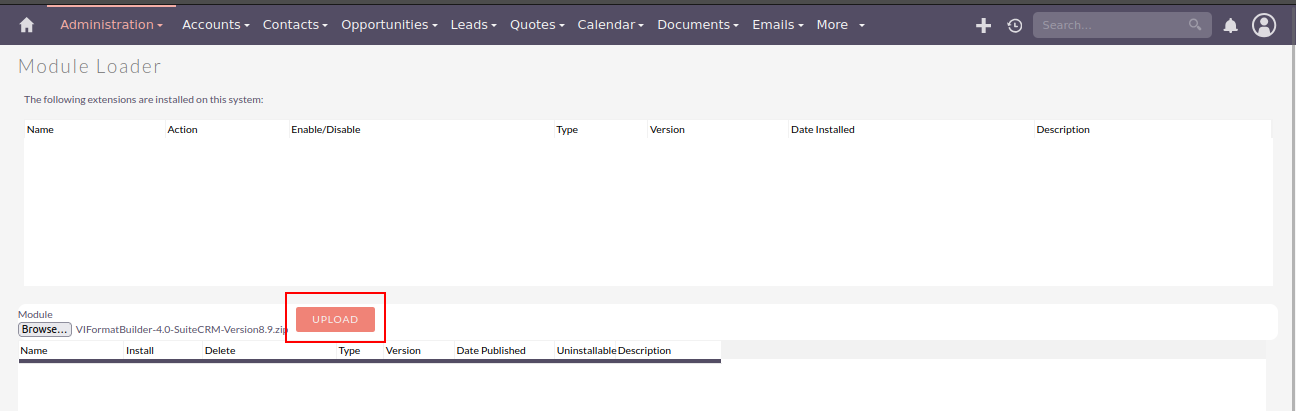Open the notifications bell
Screen dimensions: 1296x411
(x=1231, y=25)
